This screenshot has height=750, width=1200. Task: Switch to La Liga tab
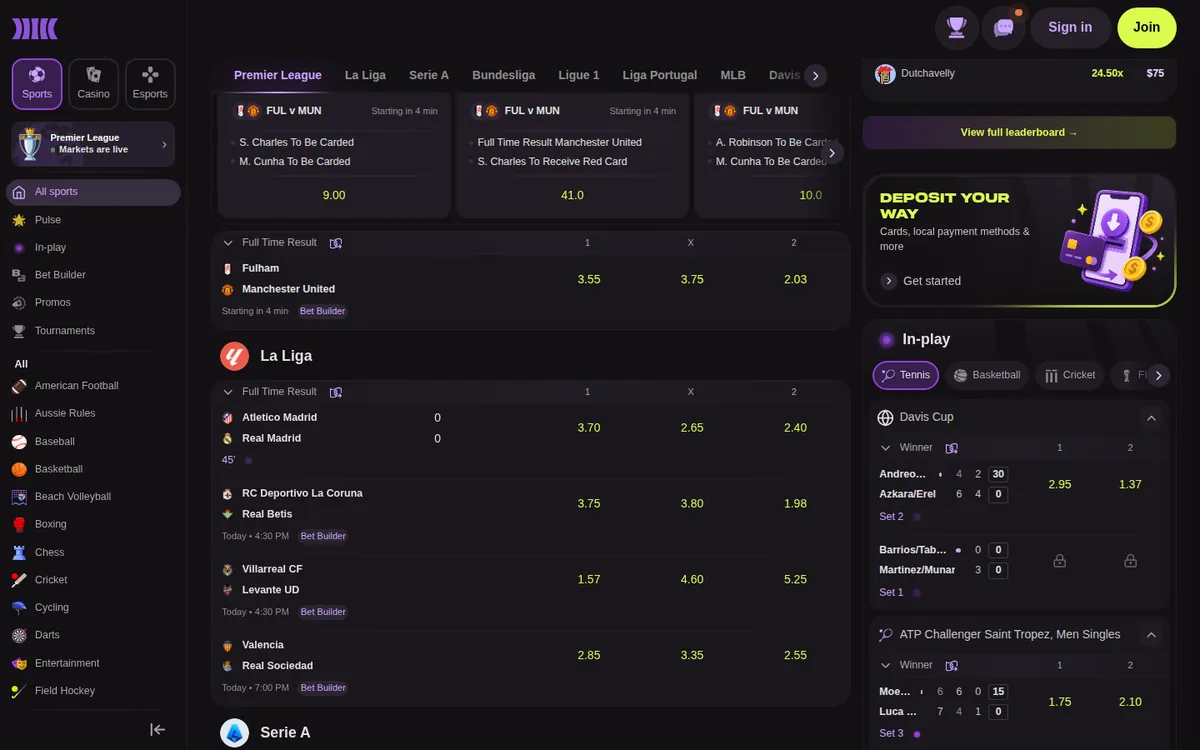coord(365,75)
